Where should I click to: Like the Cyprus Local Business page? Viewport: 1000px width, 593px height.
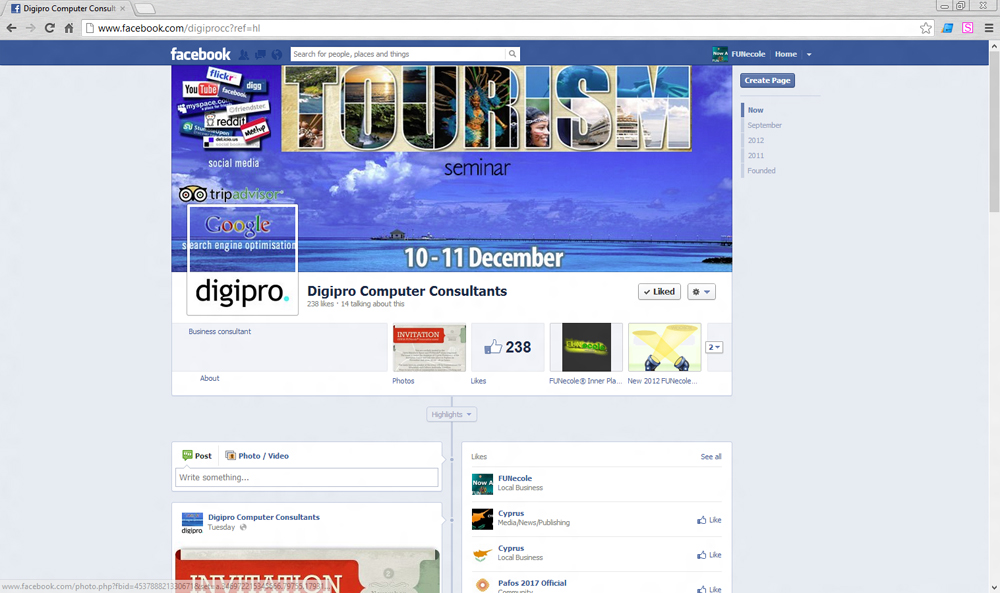click(709, 555)
